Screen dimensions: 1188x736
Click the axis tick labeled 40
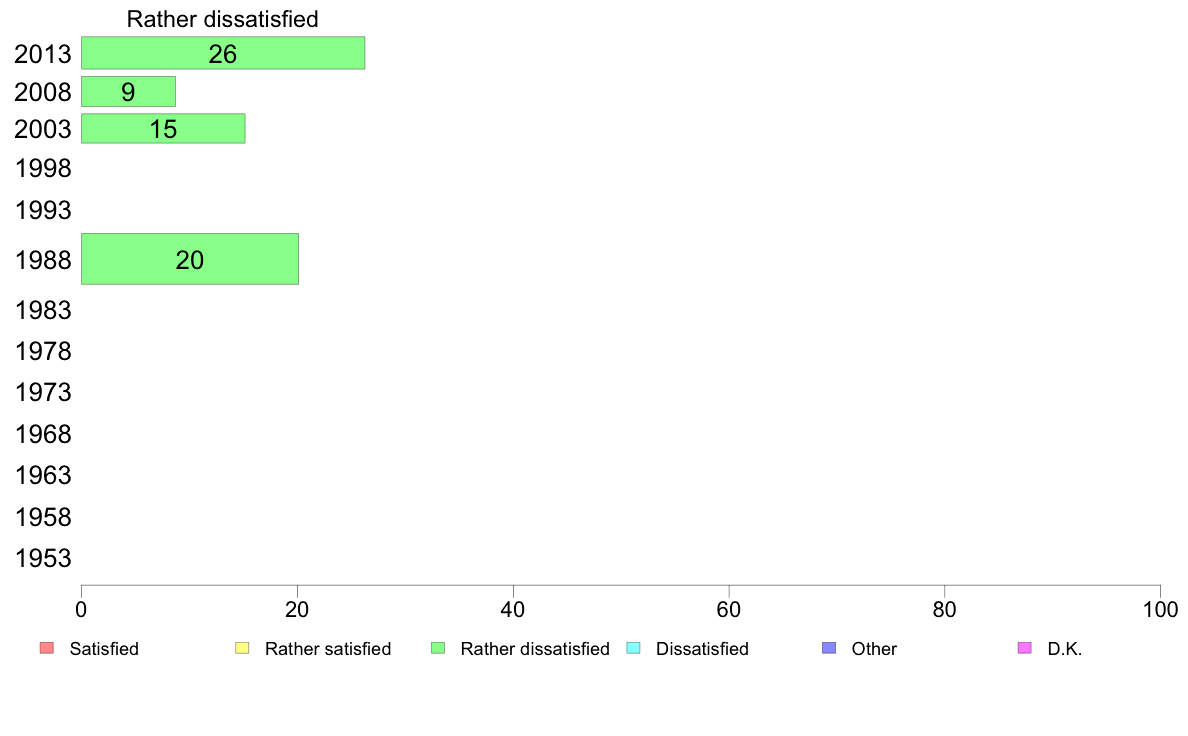(513, 609)
